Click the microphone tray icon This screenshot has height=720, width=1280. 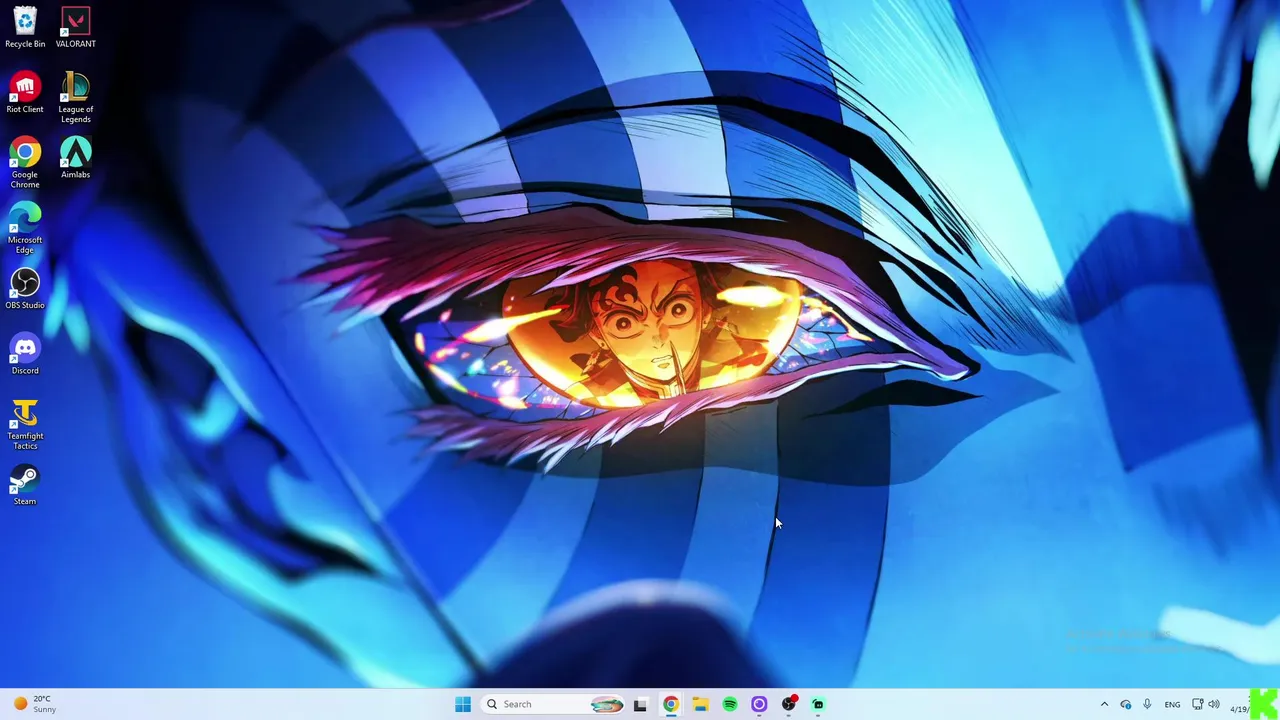[1147, 704]
